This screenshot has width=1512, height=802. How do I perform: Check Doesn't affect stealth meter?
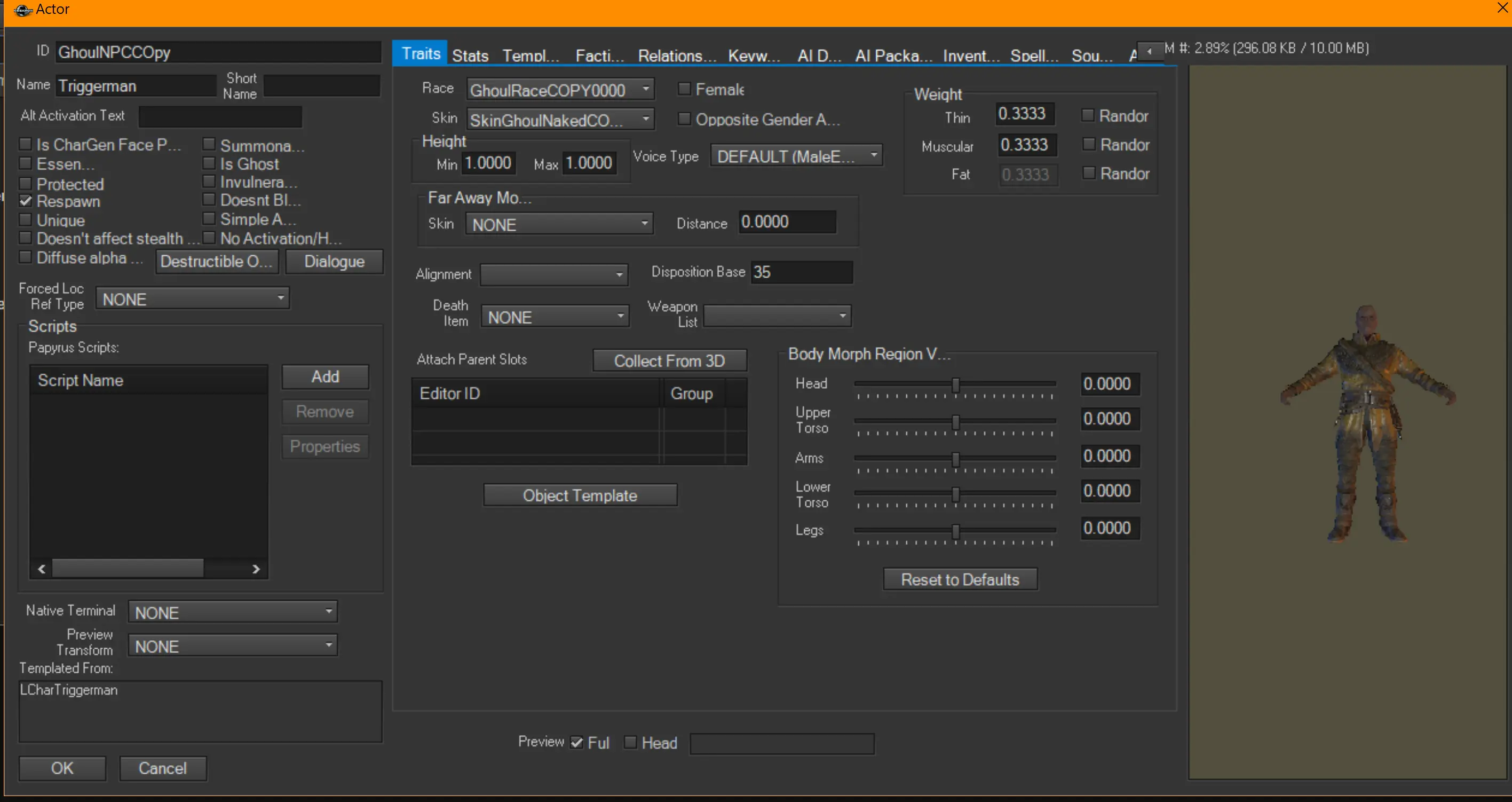tap(25, 238)
